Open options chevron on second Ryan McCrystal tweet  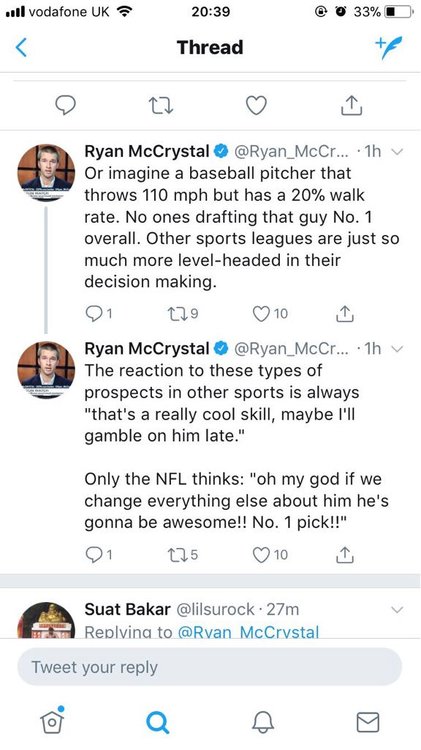click(398, 349)
